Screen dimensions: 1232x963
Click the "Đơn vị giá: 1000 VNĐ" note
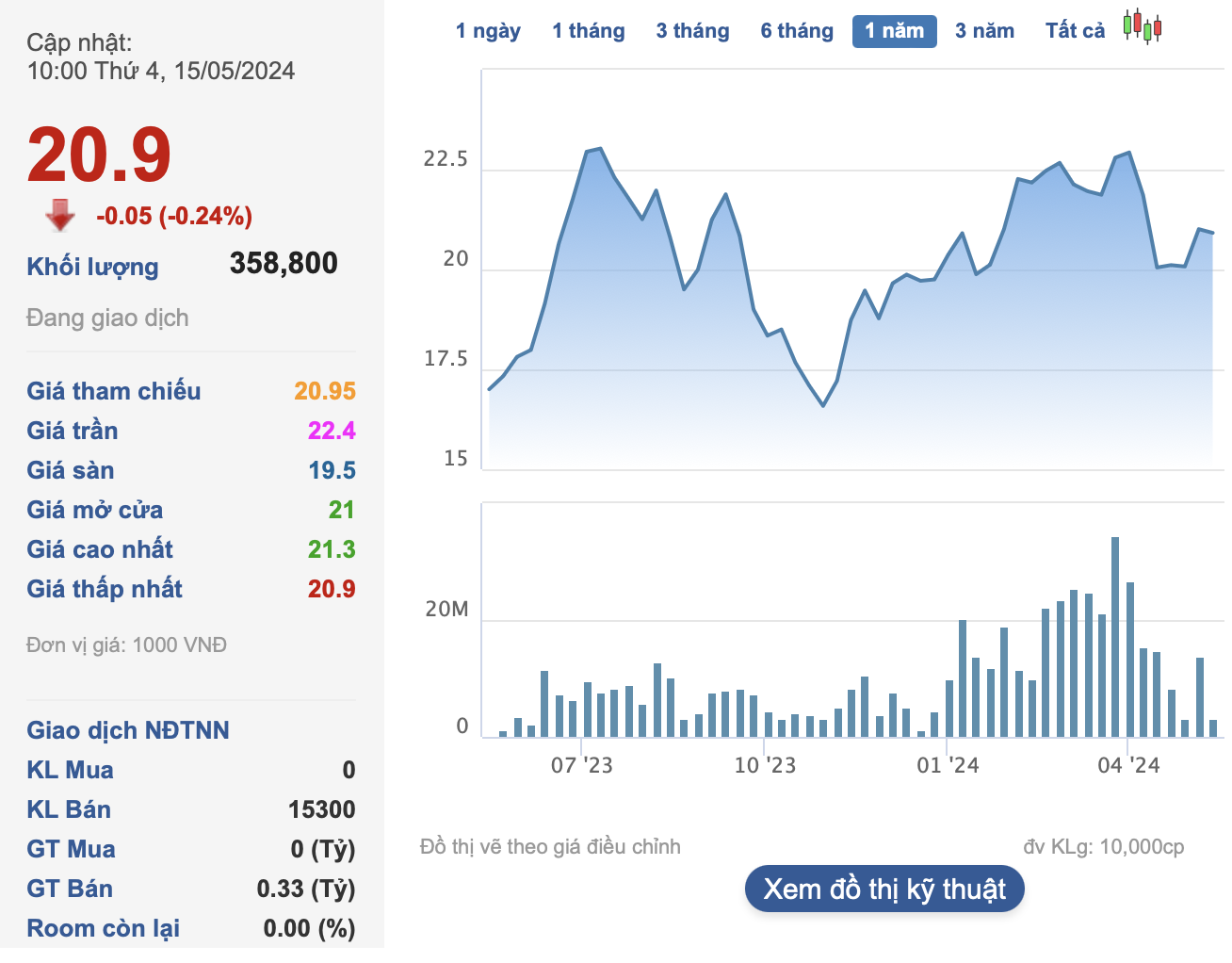point(126,645)
